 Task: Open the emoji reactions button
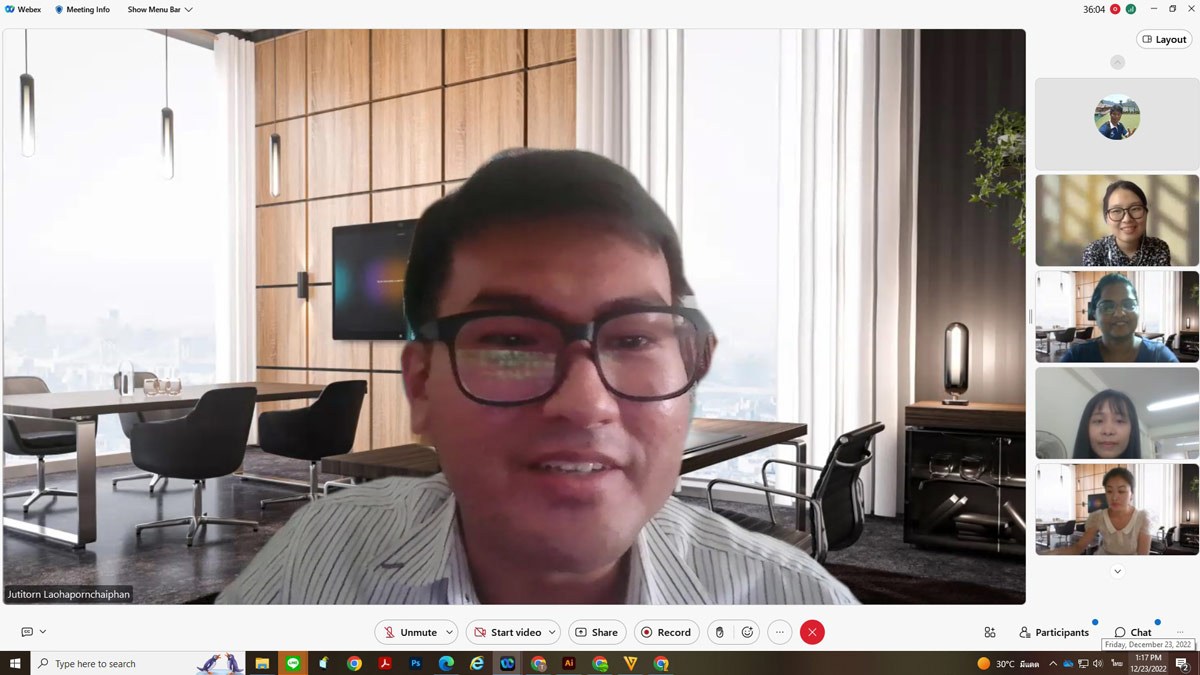point(747,632)
